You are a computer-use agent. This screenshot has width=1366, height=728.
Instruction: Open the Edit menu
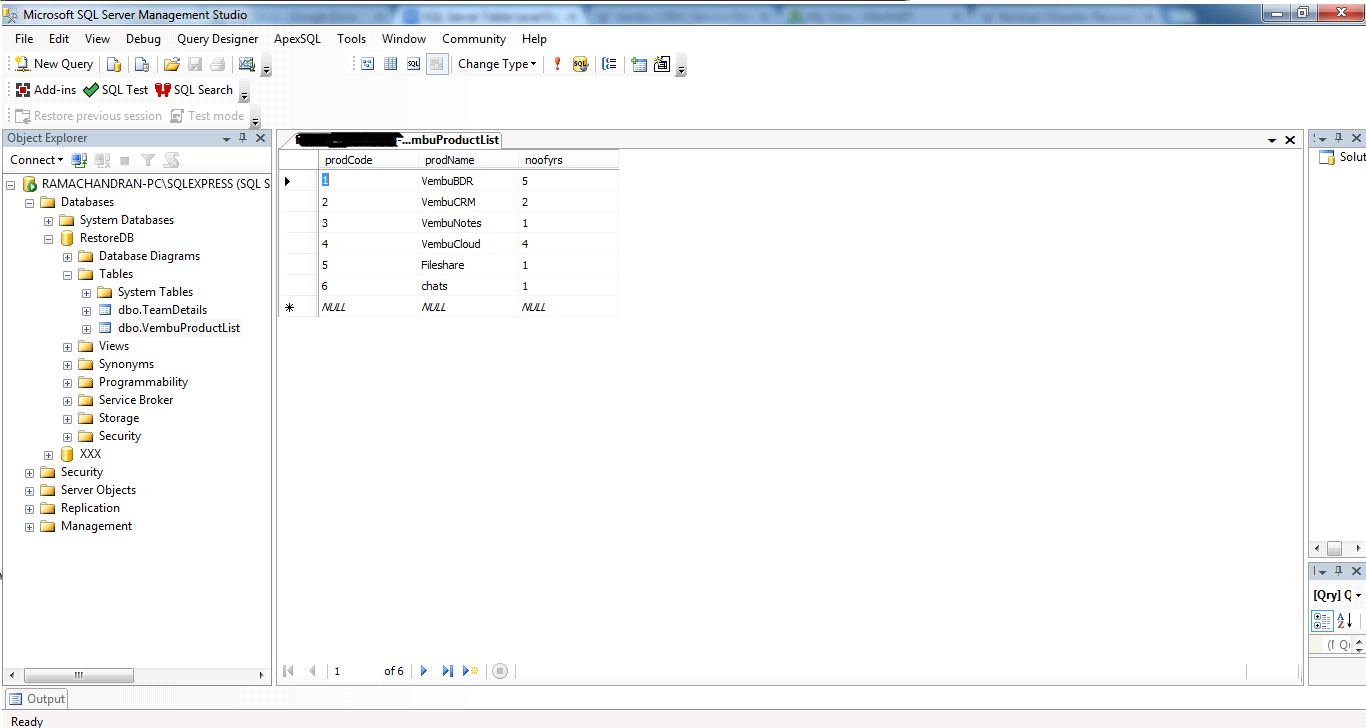pos(59,39)
